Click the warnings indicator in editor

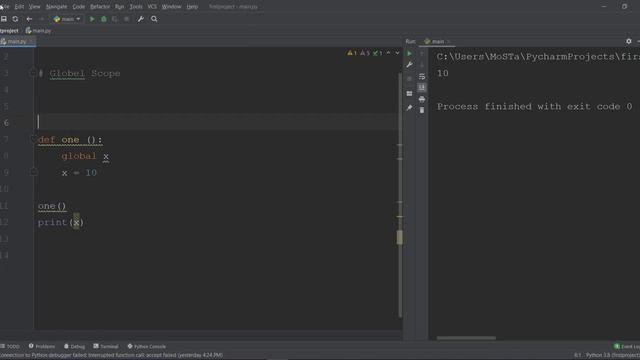tap(364, 53)
